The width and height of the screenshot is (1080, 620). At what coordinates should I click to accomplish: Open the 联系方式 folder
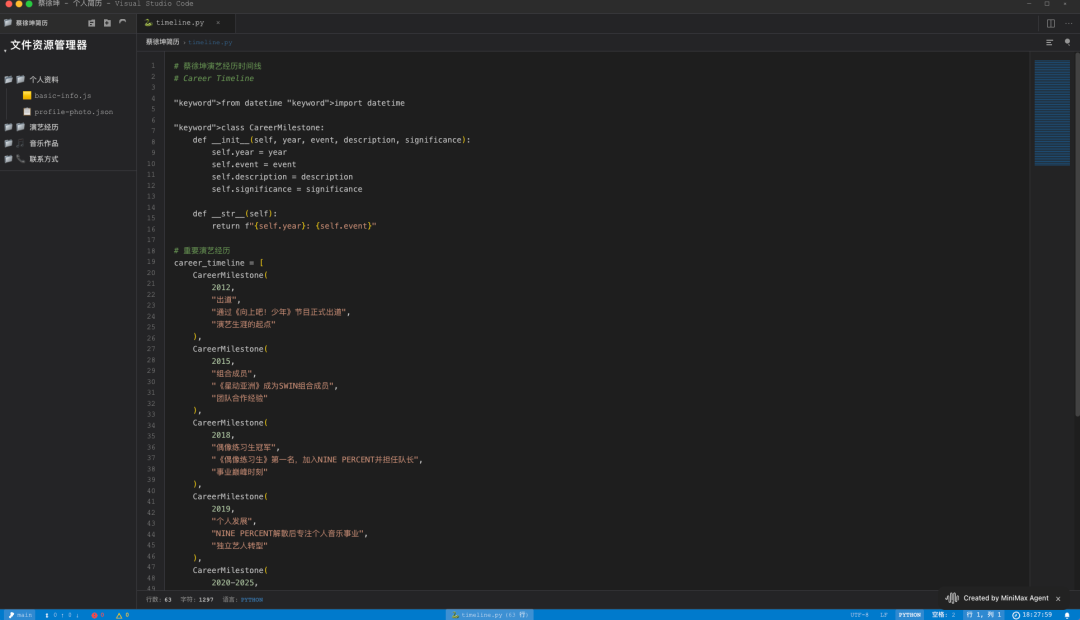[43, 159]
